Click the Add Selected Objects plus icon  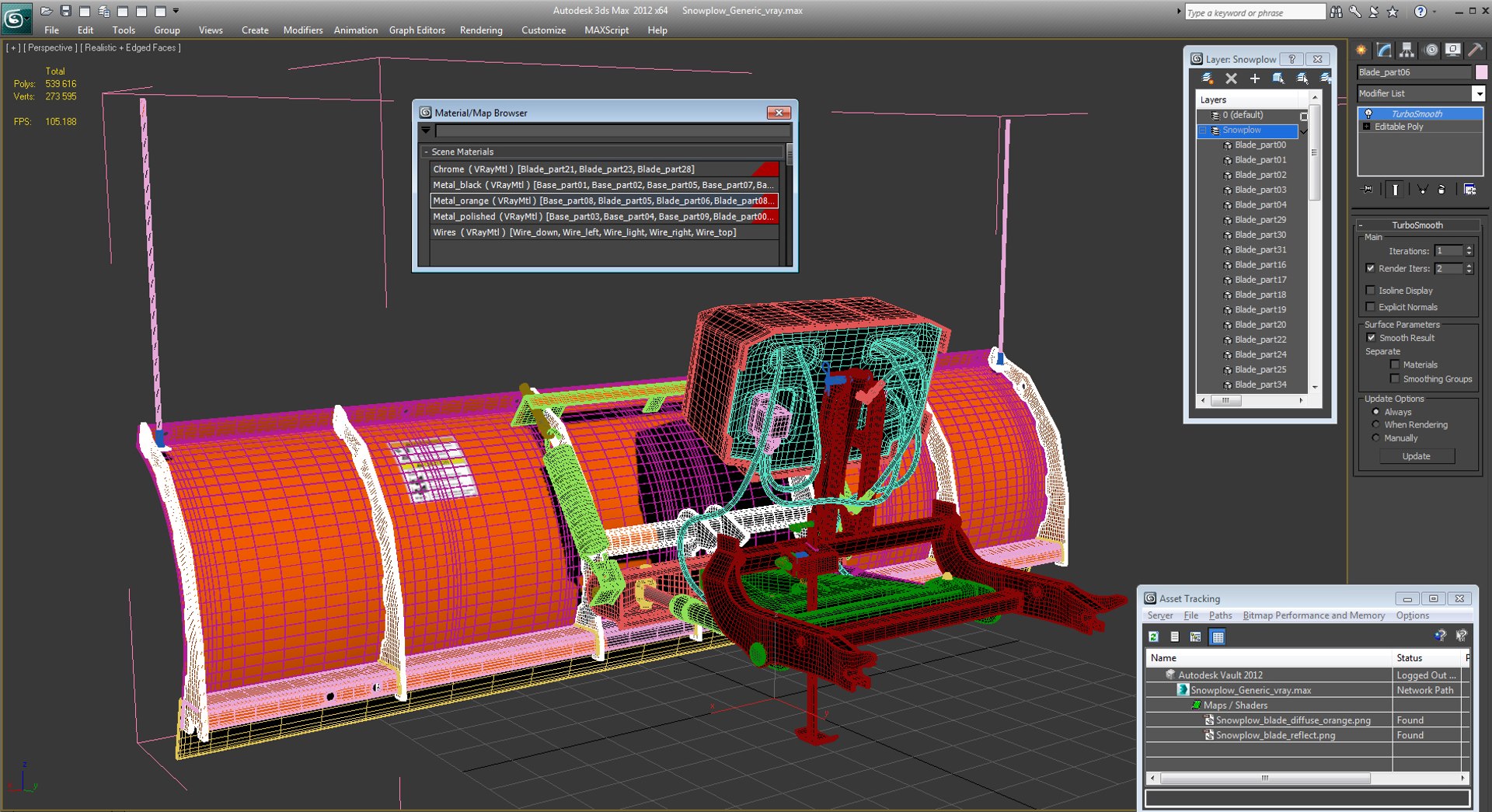(x=1255, y=78)
